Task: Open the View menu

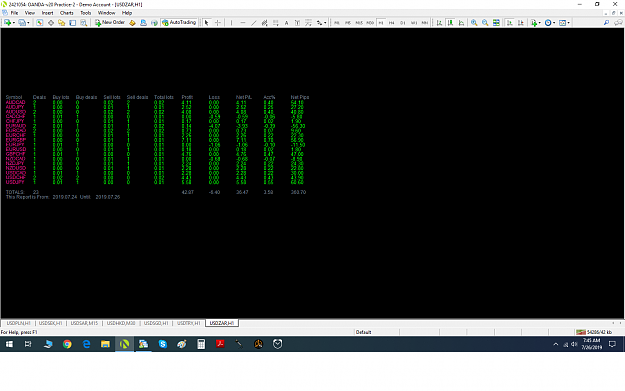Action: pyautogui.click(x=29, y=13)
